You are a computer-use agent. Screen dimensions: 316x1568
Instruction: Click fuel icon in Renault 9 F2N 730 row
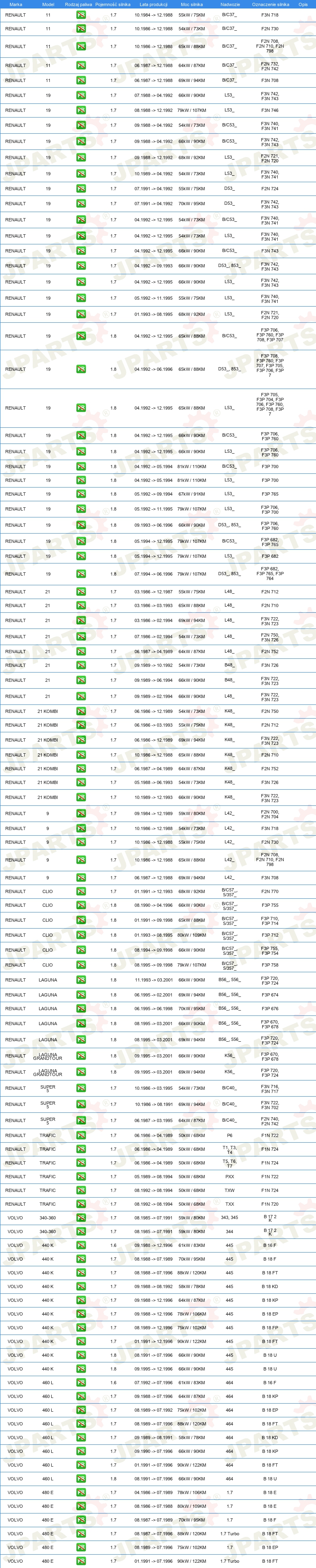[x=81, y=843]
